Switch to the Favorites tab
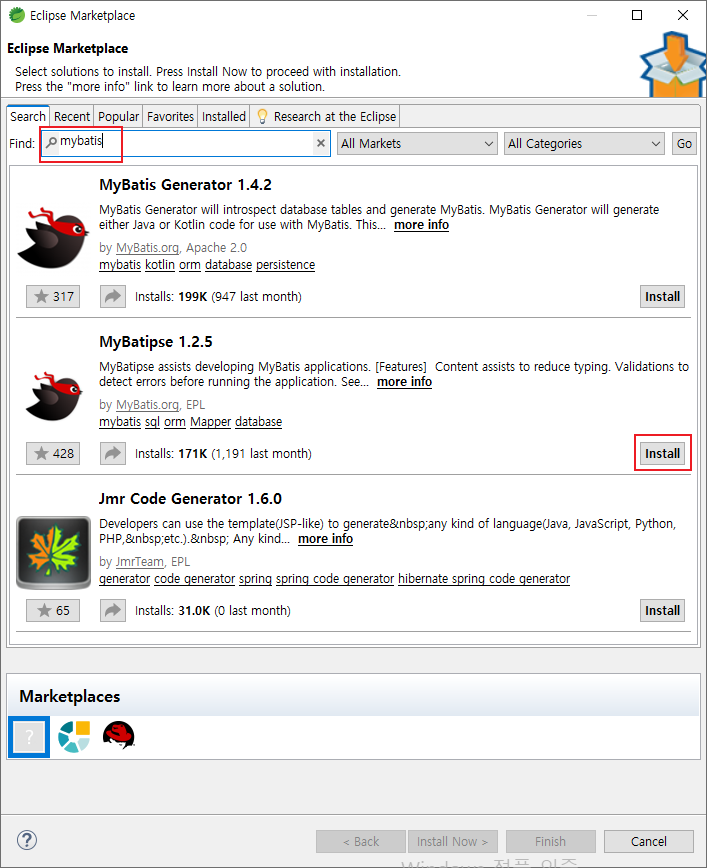The height and width of the screenshot is (868, 707). [170, 116]
